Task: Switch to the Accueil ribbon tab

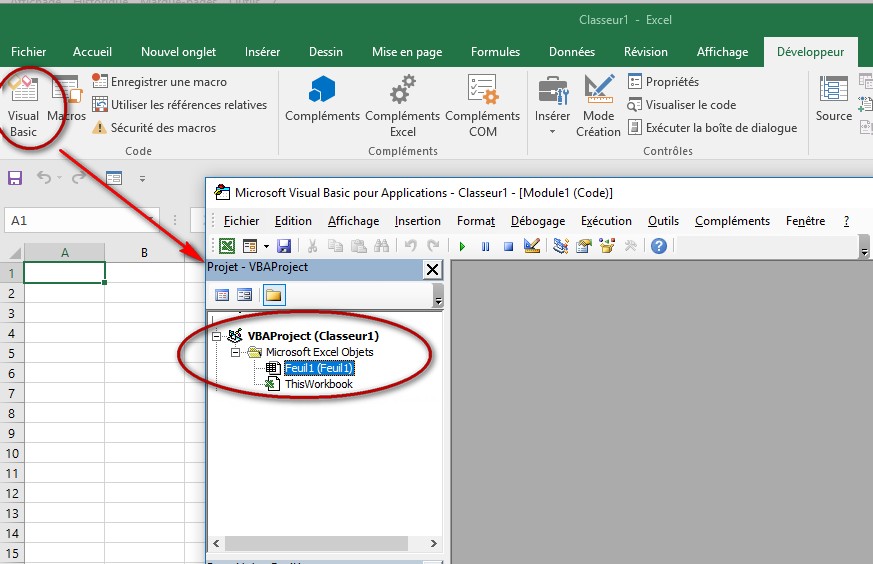Action: [x=92, y=52]
